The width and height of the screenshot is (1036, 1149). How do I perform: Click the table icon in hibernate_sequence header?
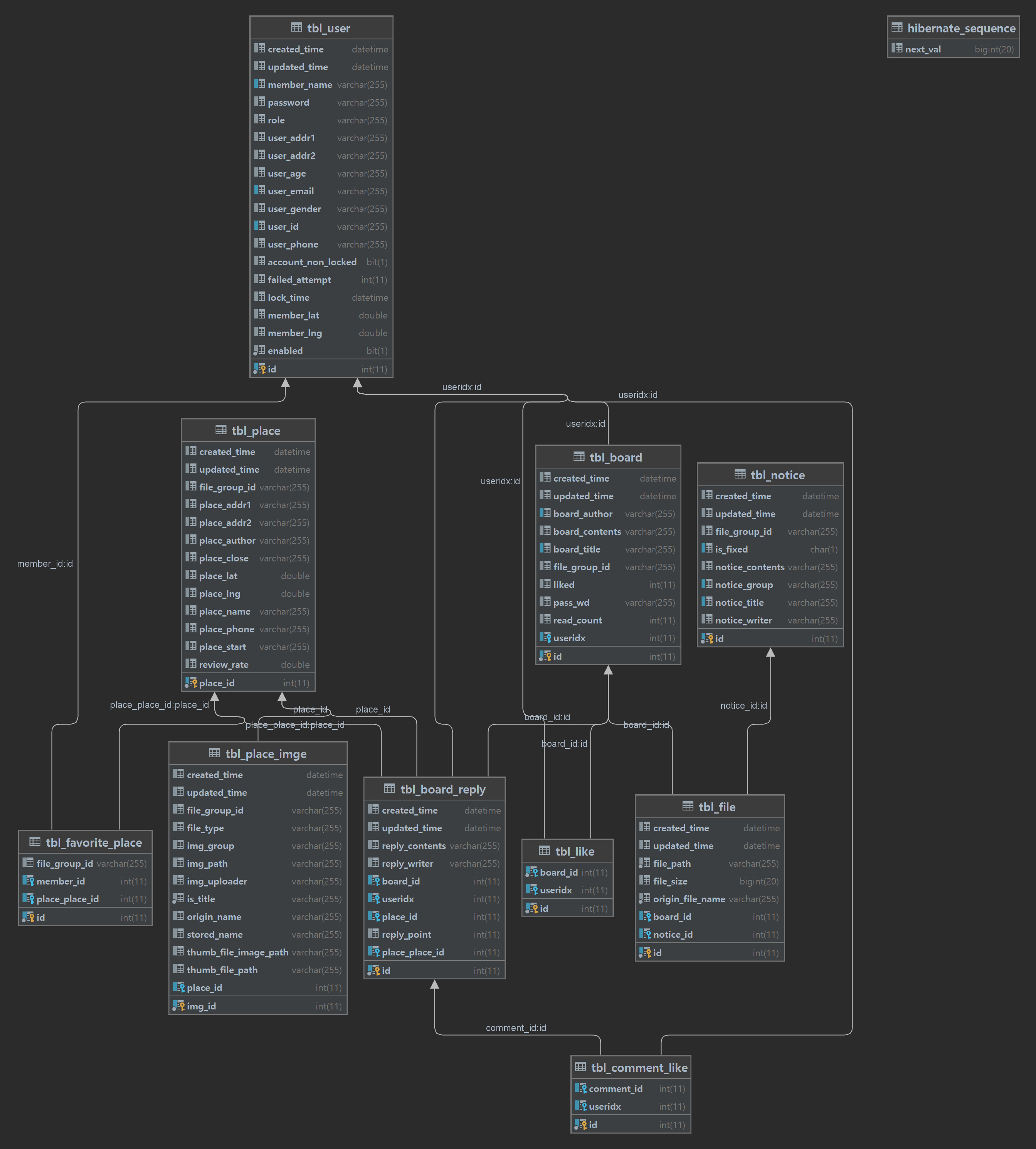897,27
